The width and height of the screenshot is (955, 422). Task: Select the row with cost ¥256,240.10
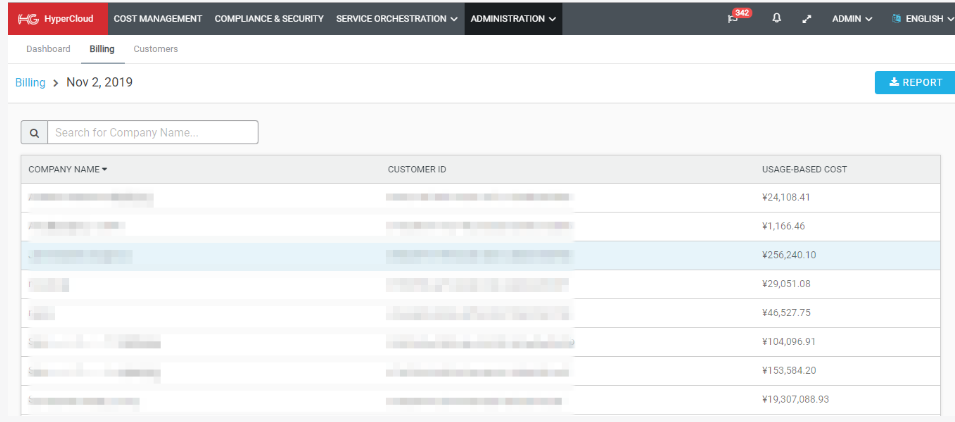tap(480, 255)
